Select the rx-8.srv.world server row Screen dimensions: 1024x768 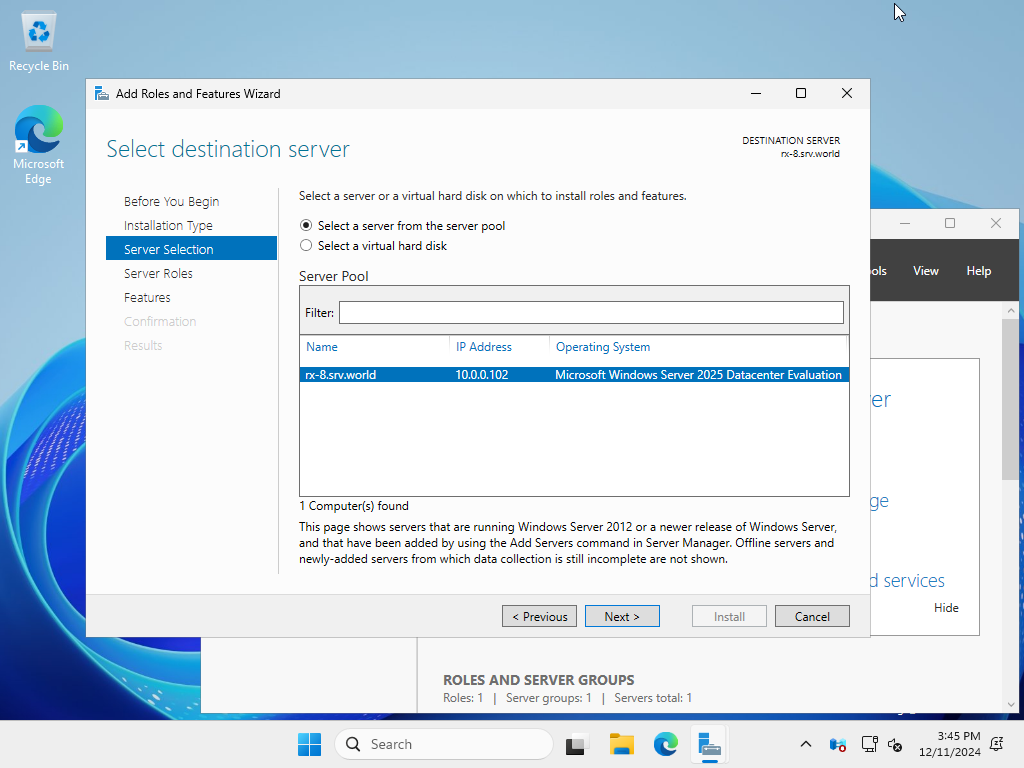coord(574,375)
